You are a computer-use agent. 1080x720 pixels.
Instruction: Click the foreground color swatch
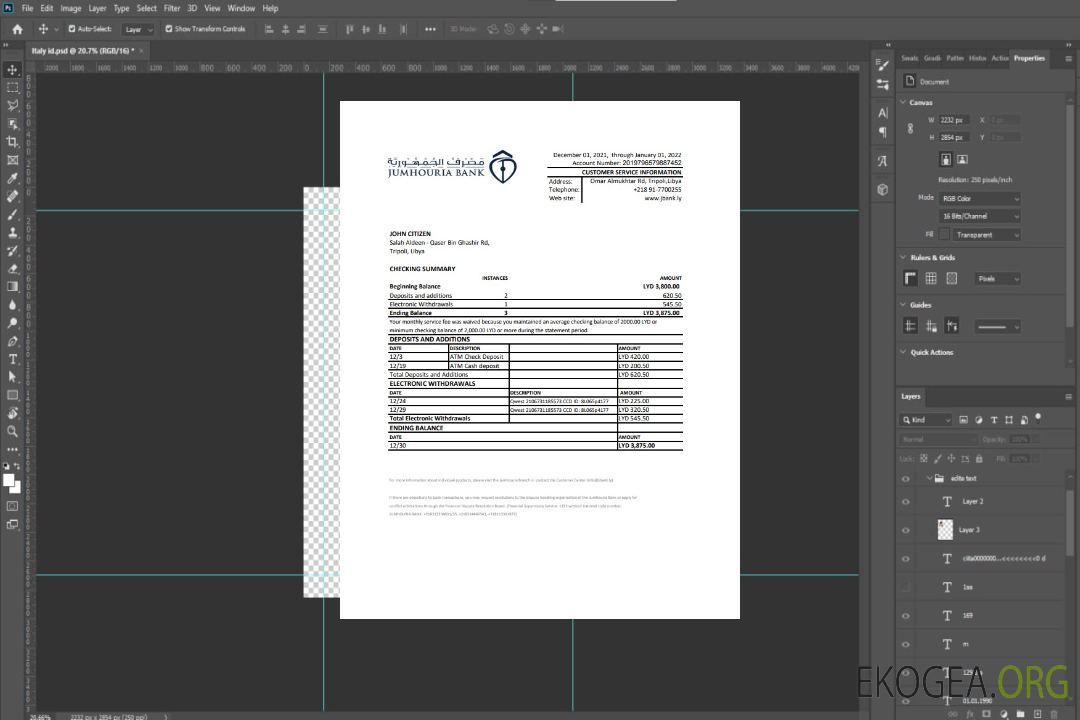point(9,480)
